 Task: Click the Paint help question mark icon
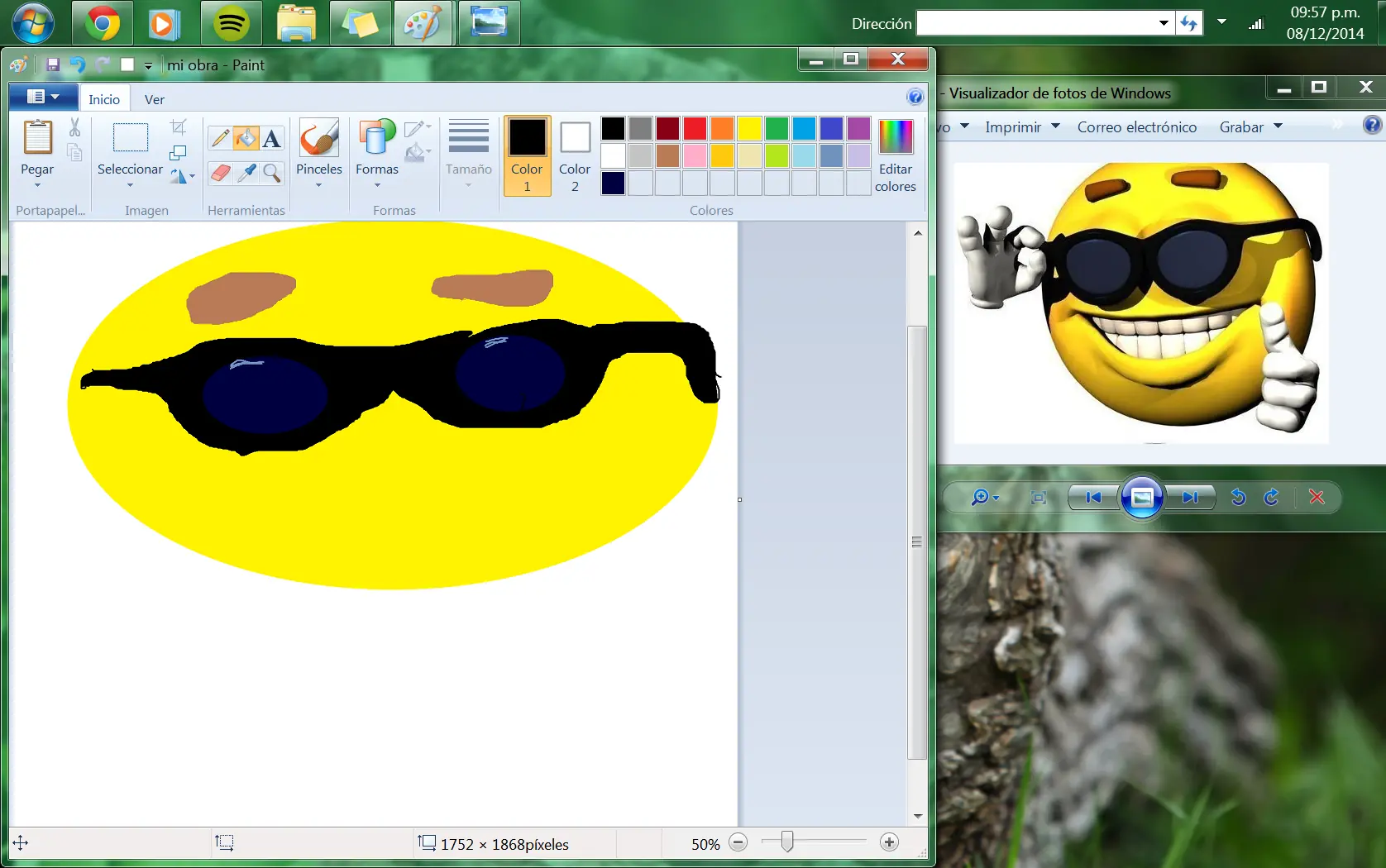point(915,97)
